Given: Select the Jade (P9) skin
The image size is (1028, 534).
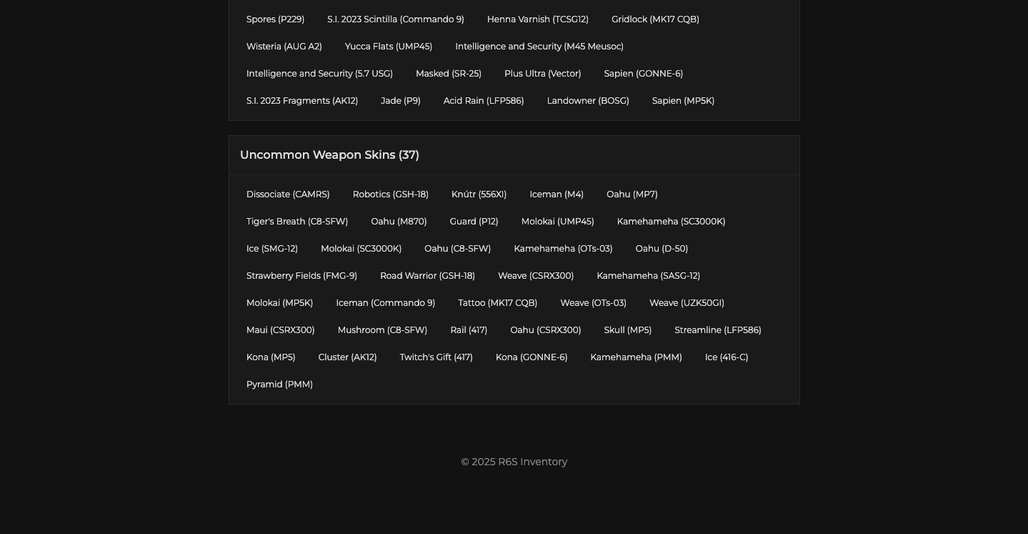Looking at the screenshot, I should 401,101.
